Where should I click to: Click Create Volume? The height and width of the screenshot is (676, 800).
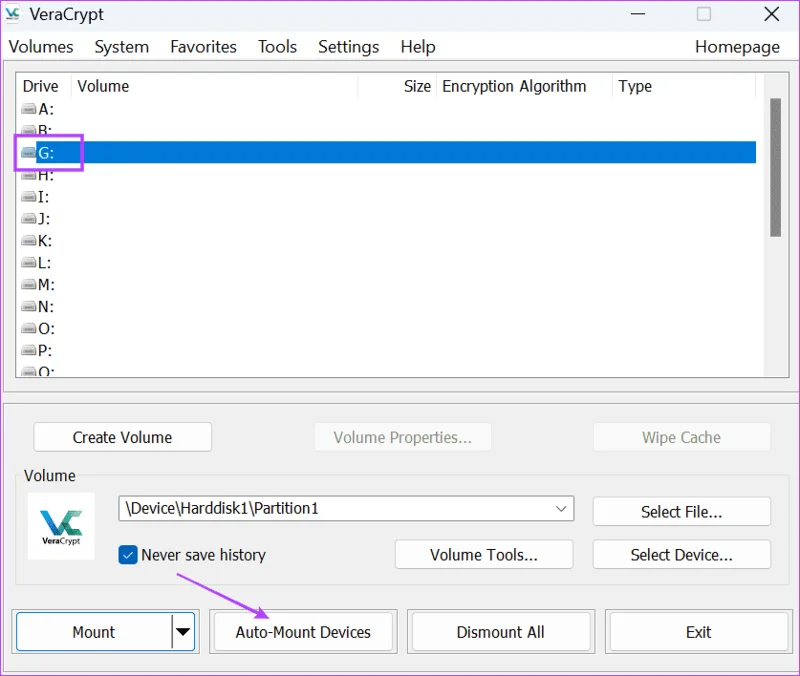point(122,437)
